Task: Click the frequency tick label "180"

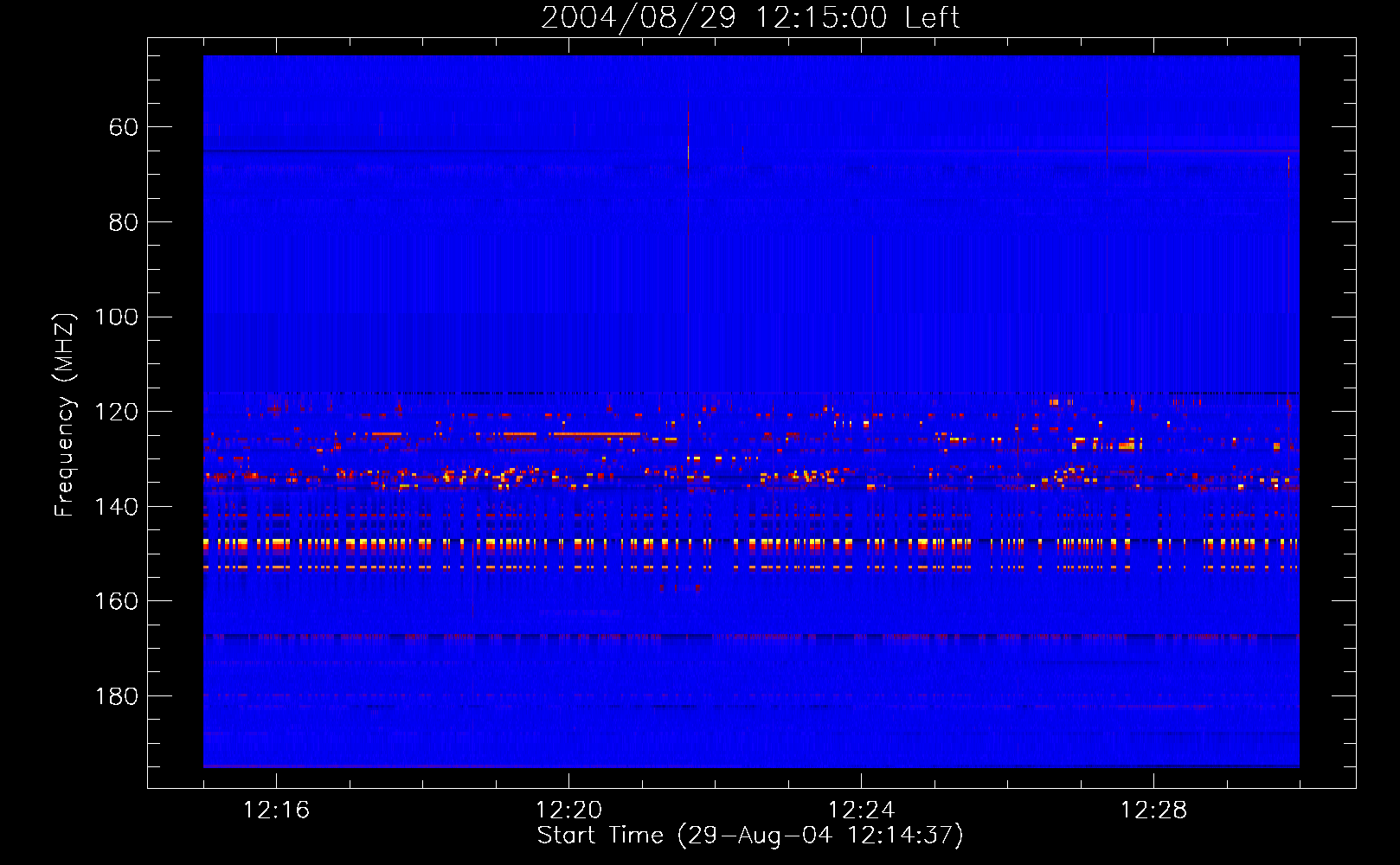Action: (x=116, y=696)
